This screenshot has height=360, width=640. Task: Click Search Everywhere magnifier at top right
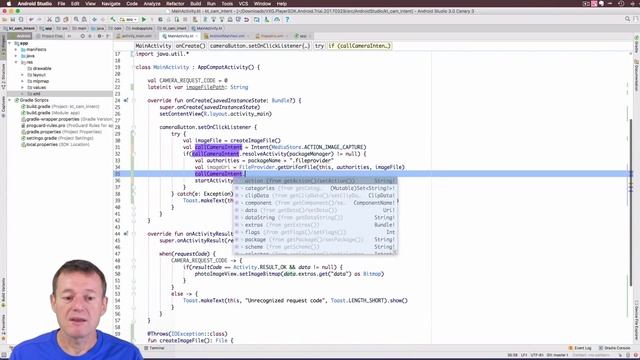pos(627,19)
